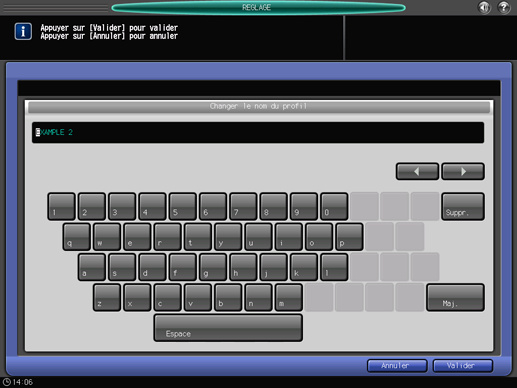Tap the t key
517x388 pixels.
(x=198, y=237)
